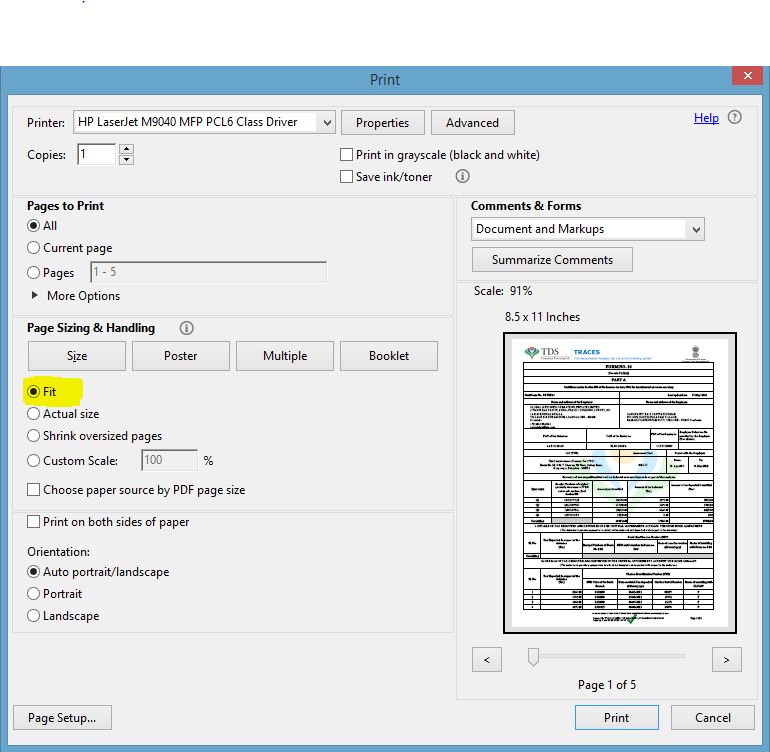Enable Print on both sides of paper

[33, 522]
